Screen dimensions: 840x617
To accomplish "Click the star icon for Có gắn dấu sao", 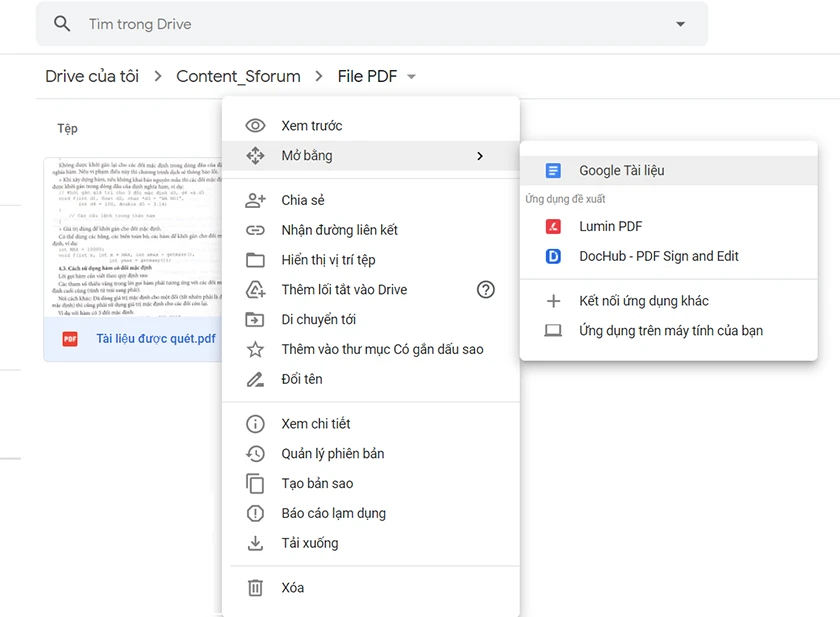I will [x=255, y=349].
